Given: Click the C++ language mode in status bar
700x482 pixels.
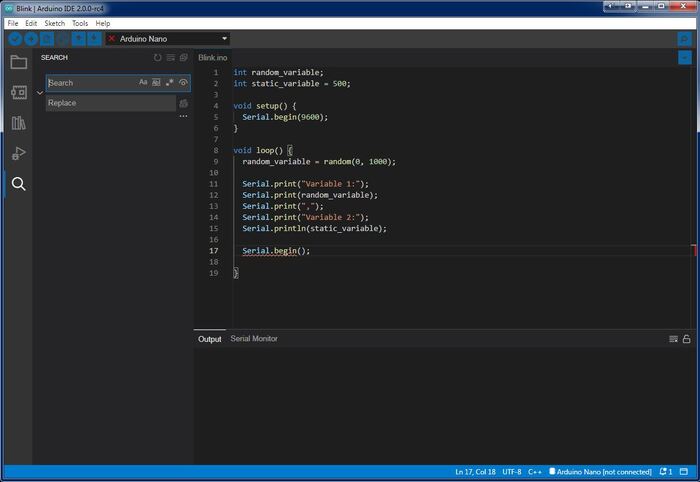Looking at the screenshot, I should (x=535, y=471).
